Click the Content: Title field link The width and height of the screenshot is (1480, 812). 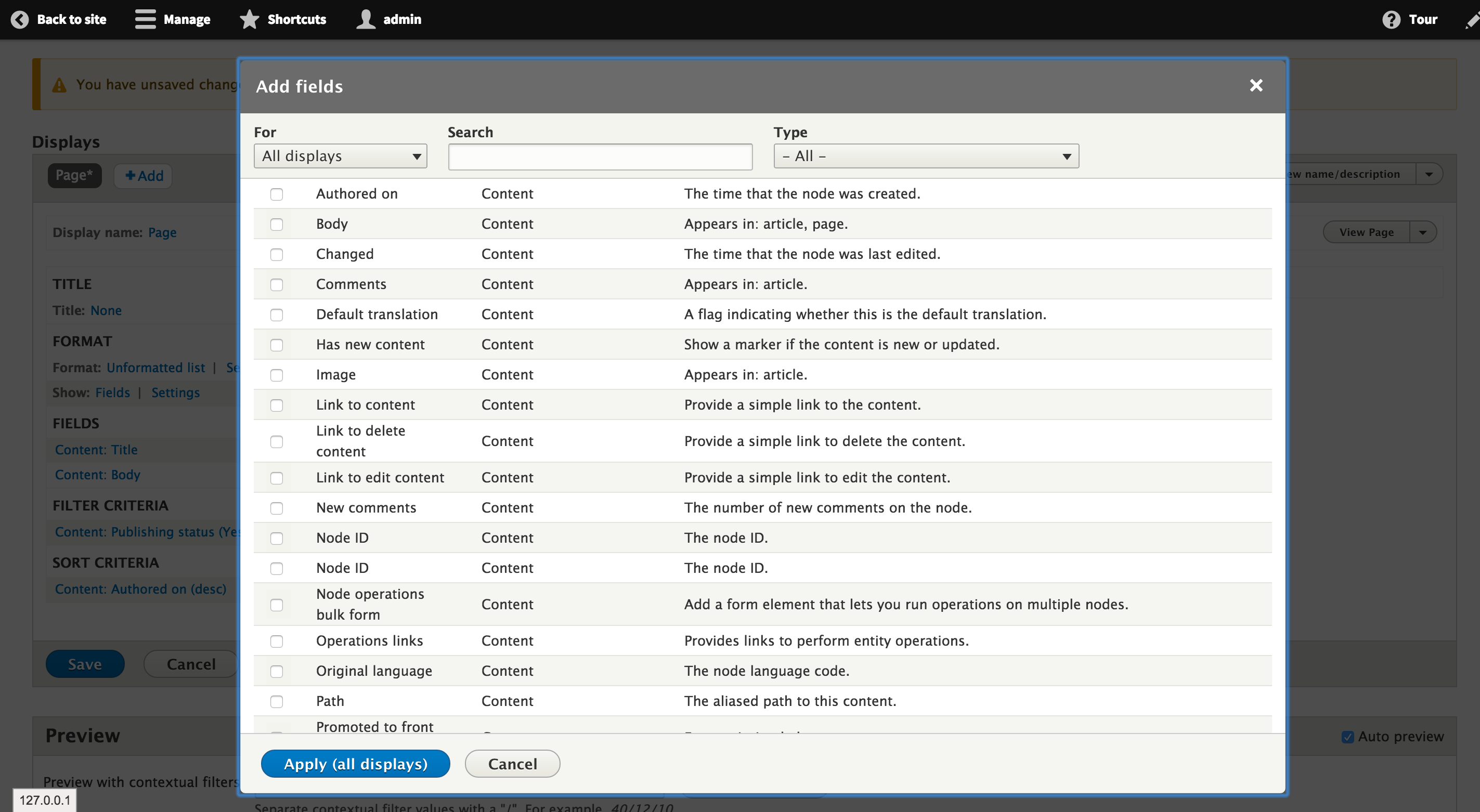pyautogui.click(x=96, y=450)
